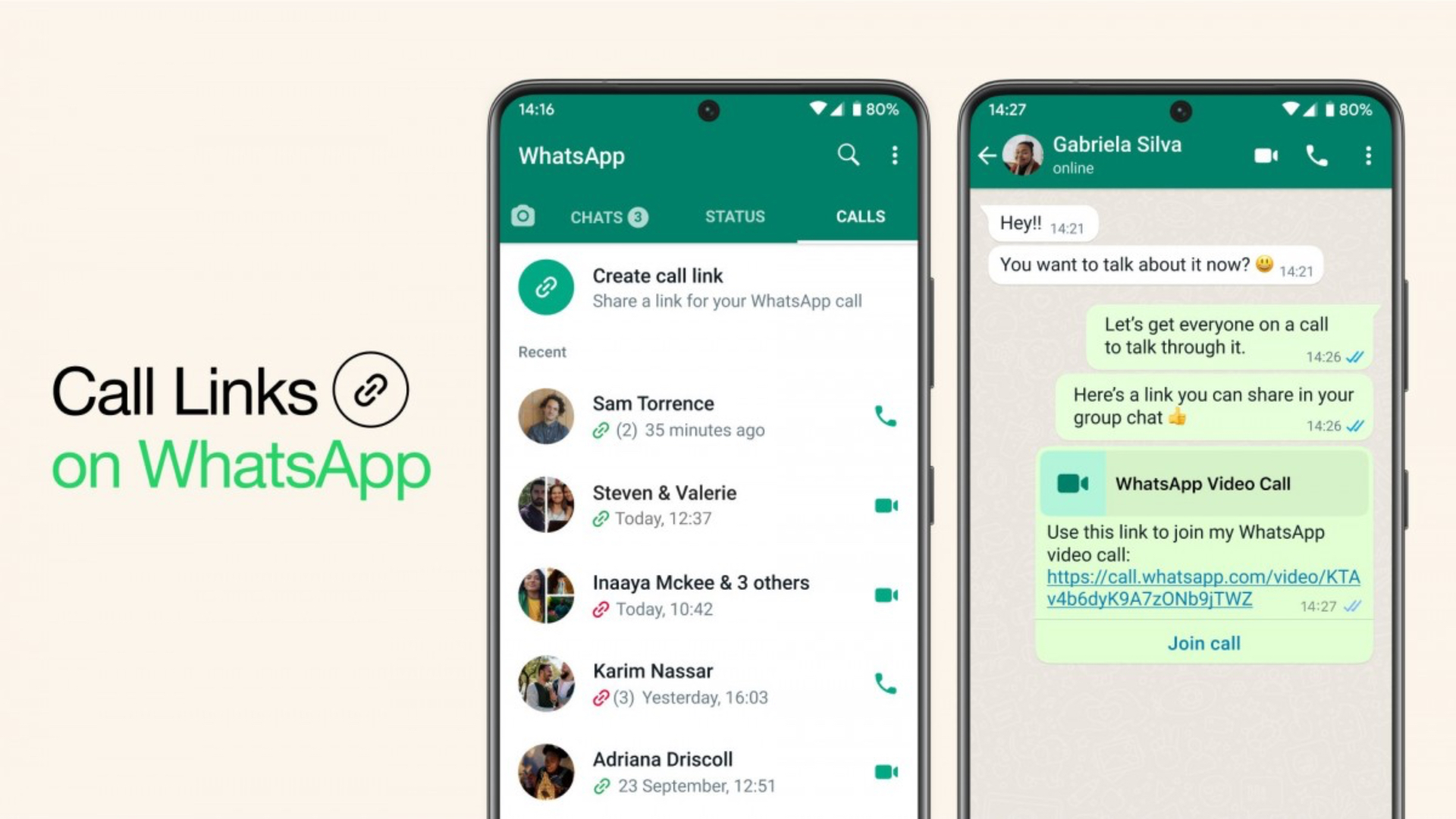Viewport: 1456px width, 819px height.
Task: Tap Join call button in video call message
Action: 1200,642
